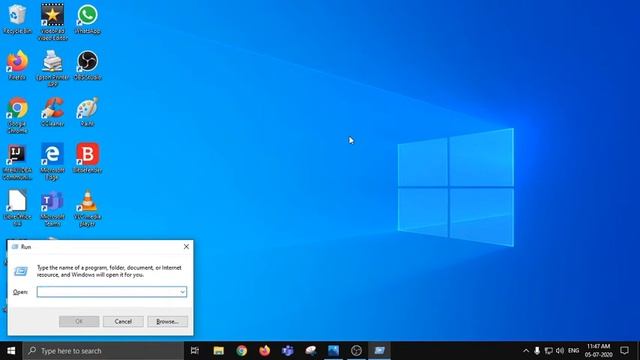
Task: Open Task View on the taskbar
Action: 195,351
